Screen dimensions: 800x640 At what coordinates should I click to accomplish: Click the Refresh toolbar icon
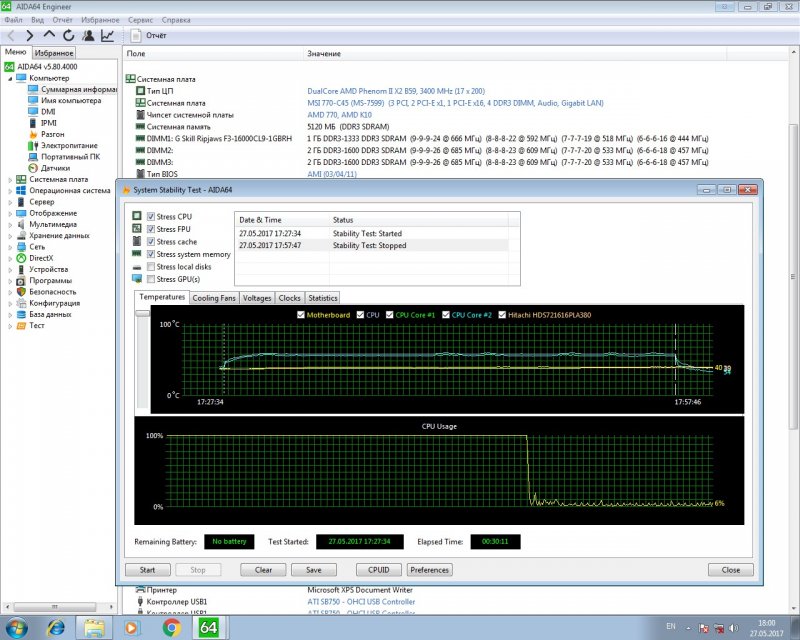[x=68, y=36]
